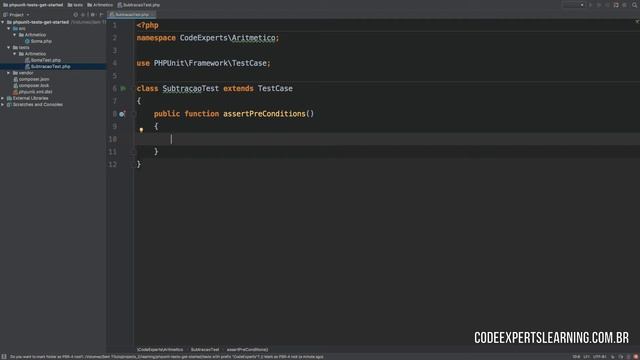
Task: Click the LF line separator indicator in status bar
Action: (x=587, y=357)
